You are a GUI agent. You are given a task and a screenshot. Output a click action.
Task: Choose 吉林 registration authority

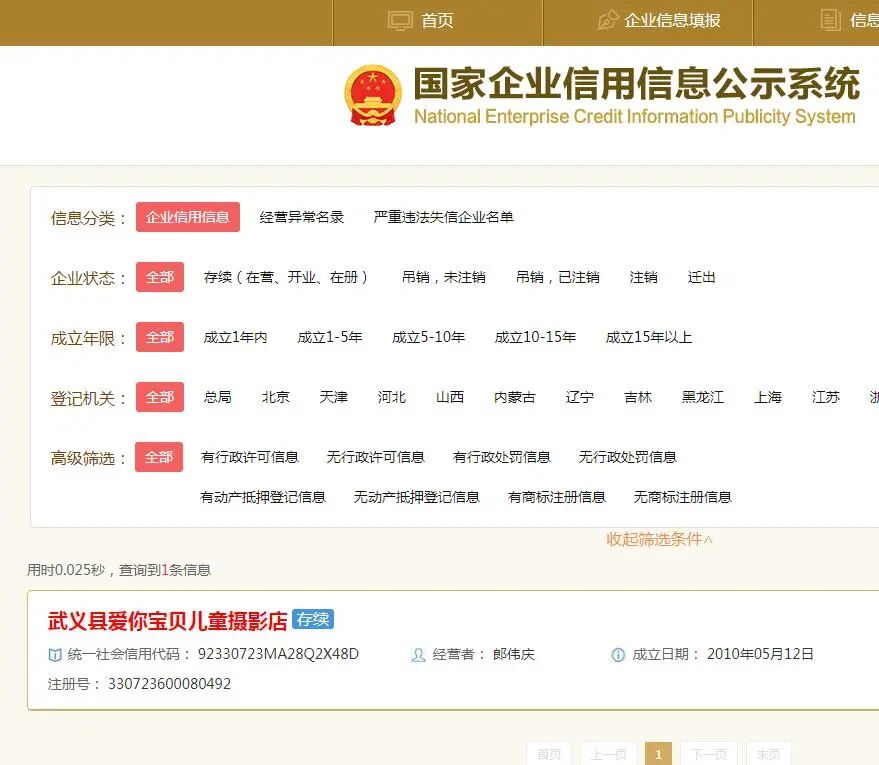[x=638, y=397]
